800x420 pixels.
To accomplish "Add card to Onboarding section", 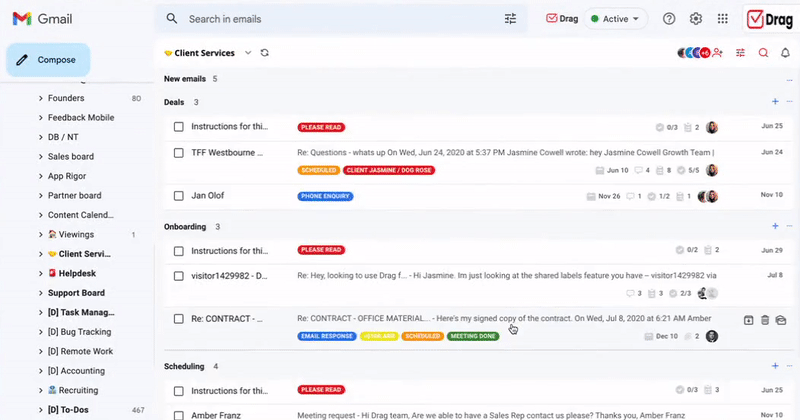I will tap(775, 226).
